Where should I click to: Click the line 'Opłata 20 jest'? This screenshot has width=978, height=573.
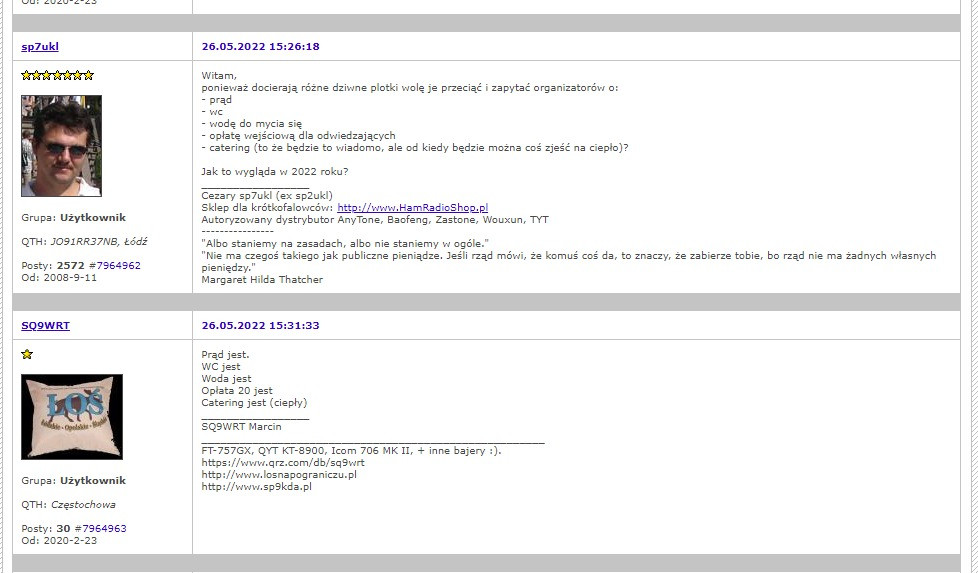[x=237, y=391]
